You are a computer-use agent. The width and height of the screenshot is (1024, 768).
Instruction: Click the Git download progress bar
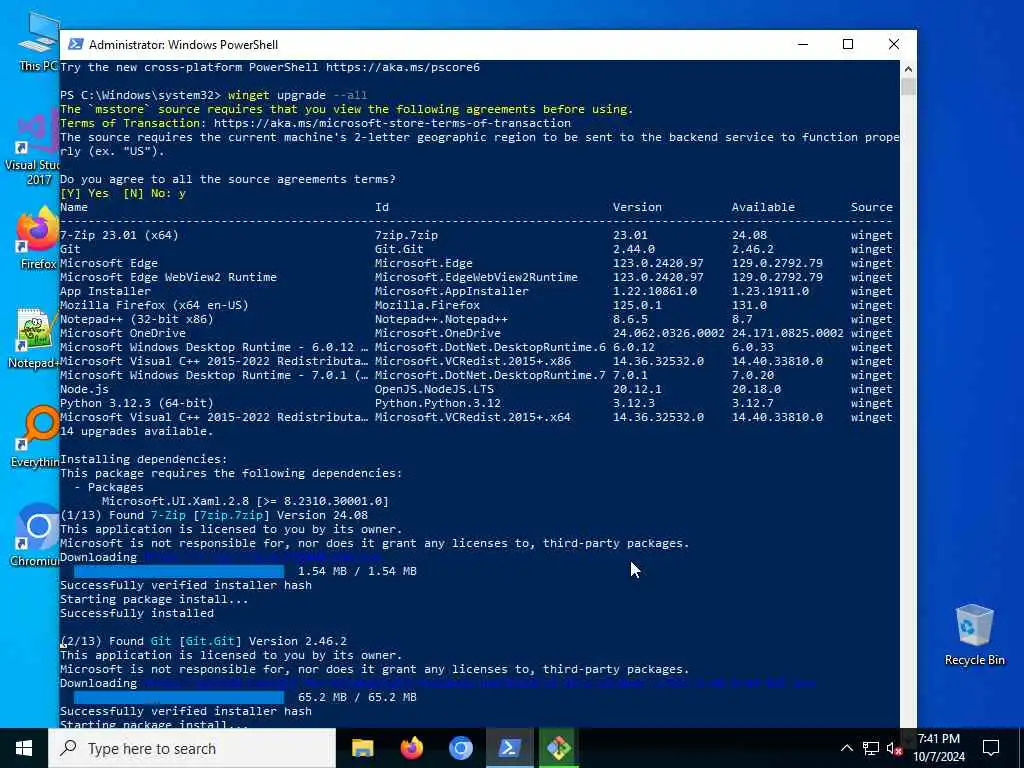[x=179, y=697]
